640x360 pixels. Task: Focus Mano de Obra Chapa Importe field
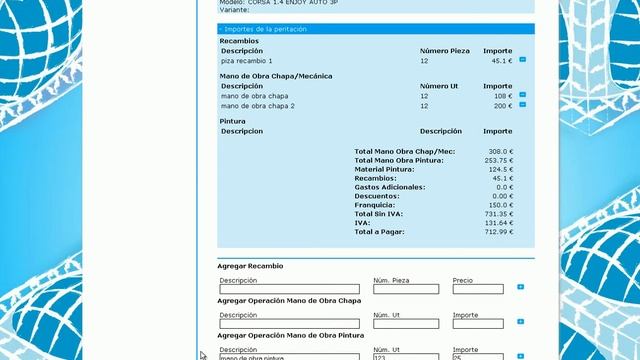[478, 324]
